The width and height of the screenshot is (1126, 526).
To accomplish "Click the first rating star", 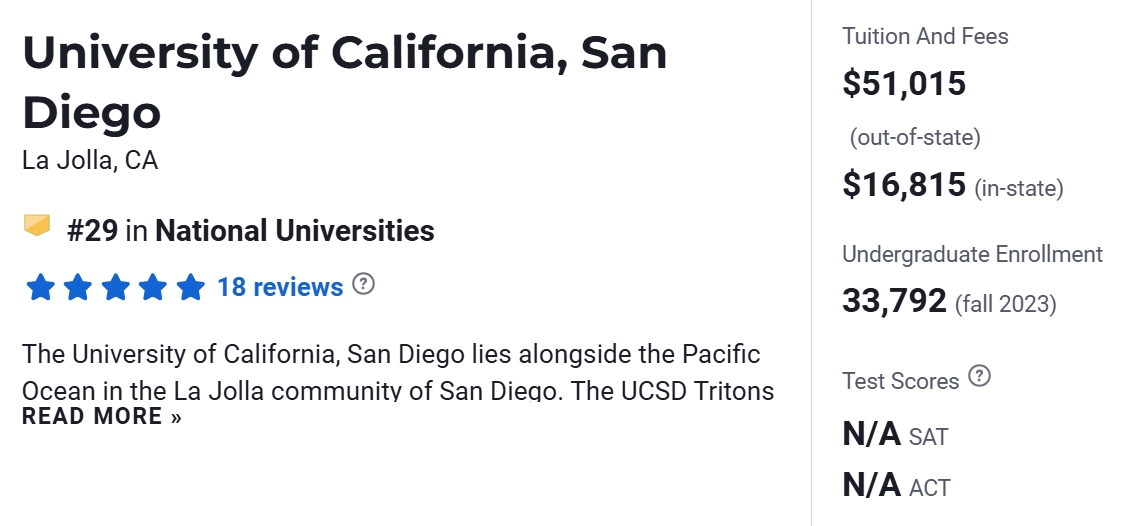I will pyautogui.click(x=41, y=288).
